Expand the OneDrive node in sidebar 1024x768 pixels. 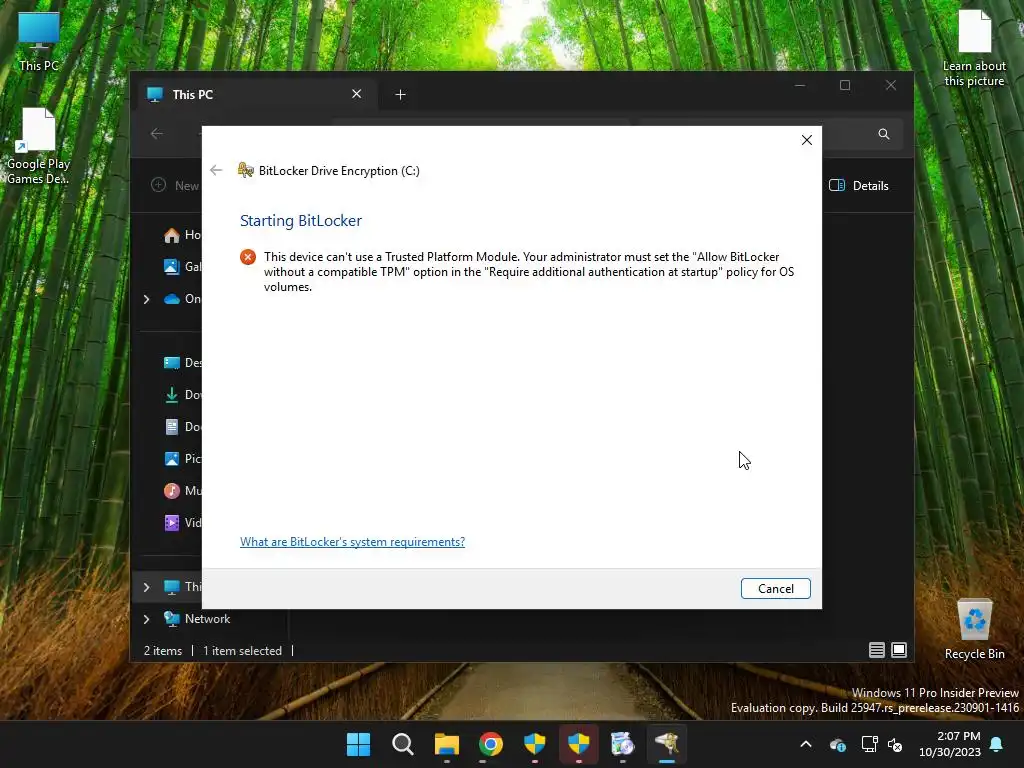pos(146,299)
